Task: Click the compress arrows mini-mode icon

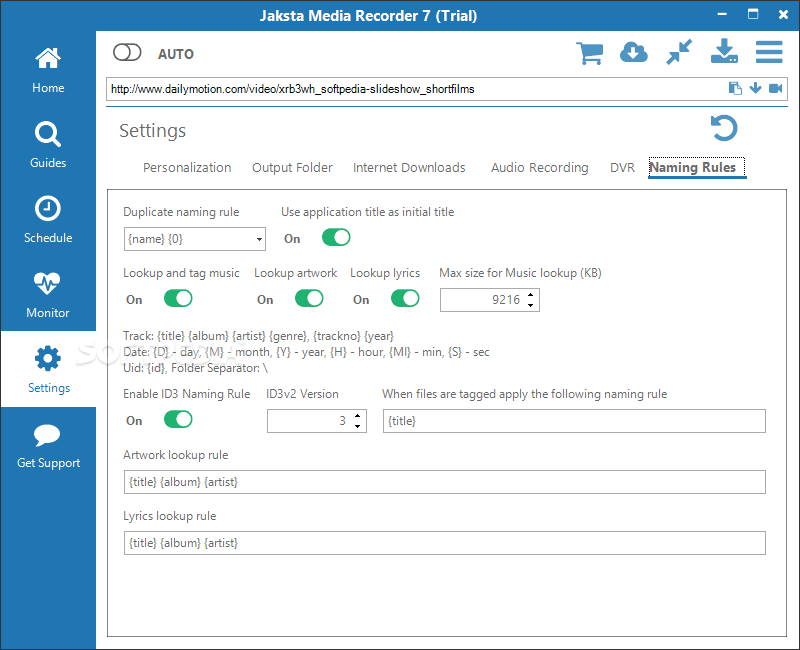Action: [679, 52]
